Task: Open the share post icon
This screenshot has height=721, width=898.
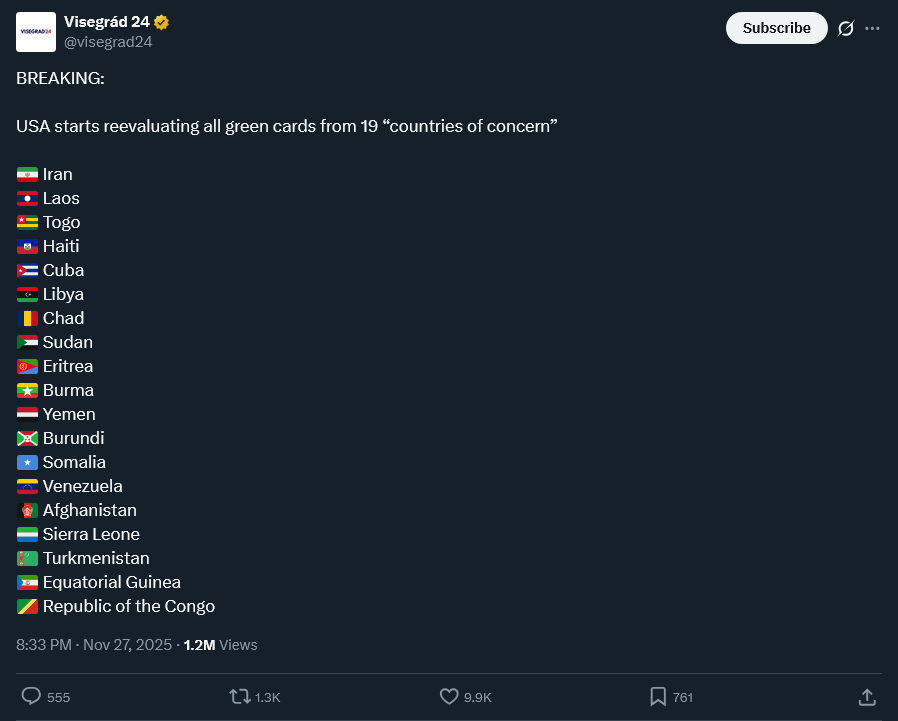Action: [x=867, y=696]
